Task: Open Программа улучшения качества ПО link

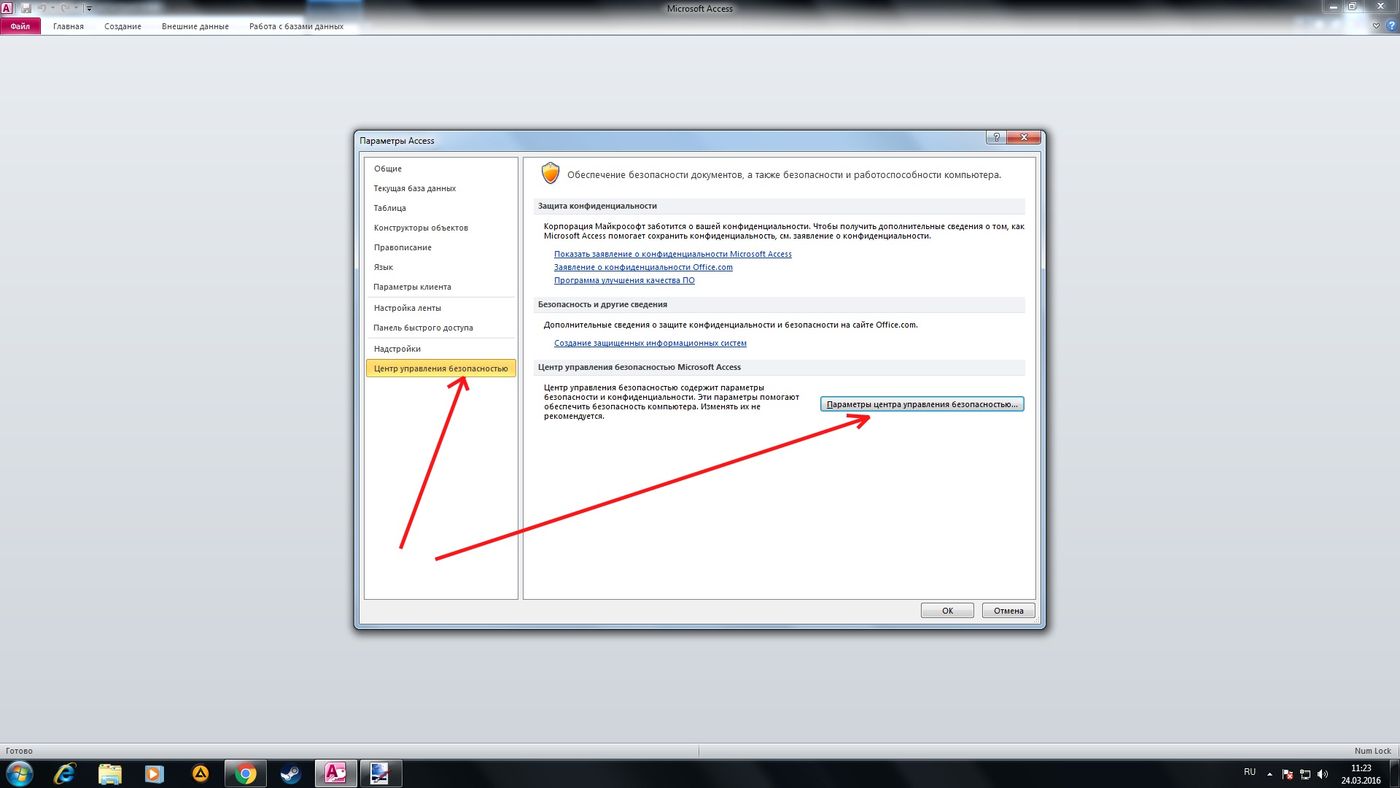Action: point(624,280)
